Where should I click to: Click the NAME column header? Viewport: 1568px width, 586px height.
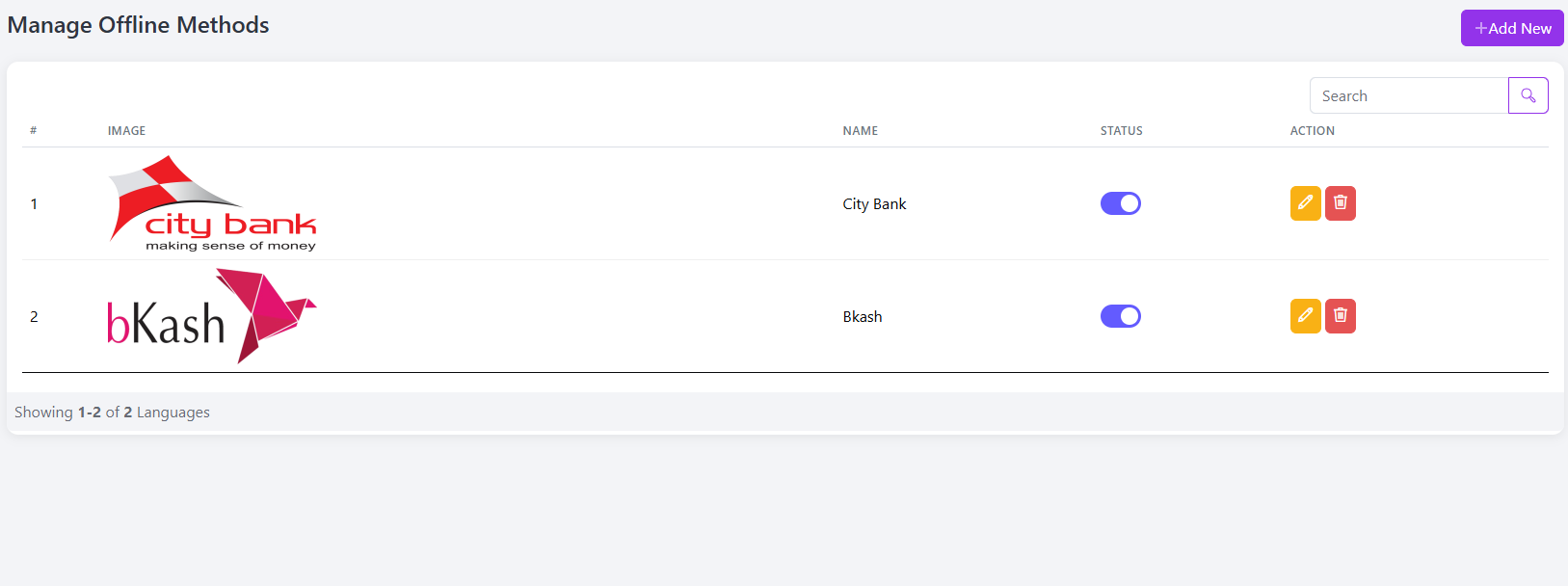(x=861, y=131)
